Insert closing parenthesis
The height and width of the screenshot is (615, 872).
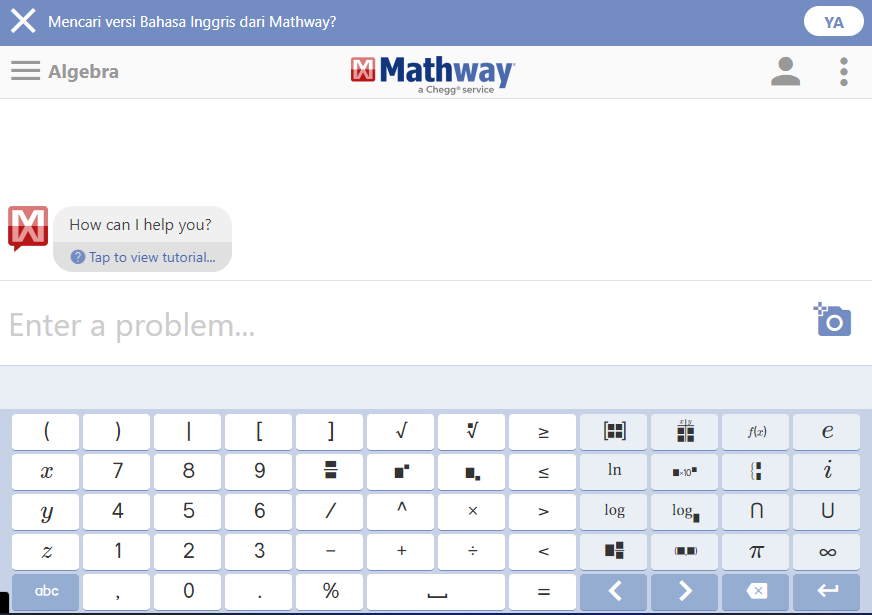117,432
